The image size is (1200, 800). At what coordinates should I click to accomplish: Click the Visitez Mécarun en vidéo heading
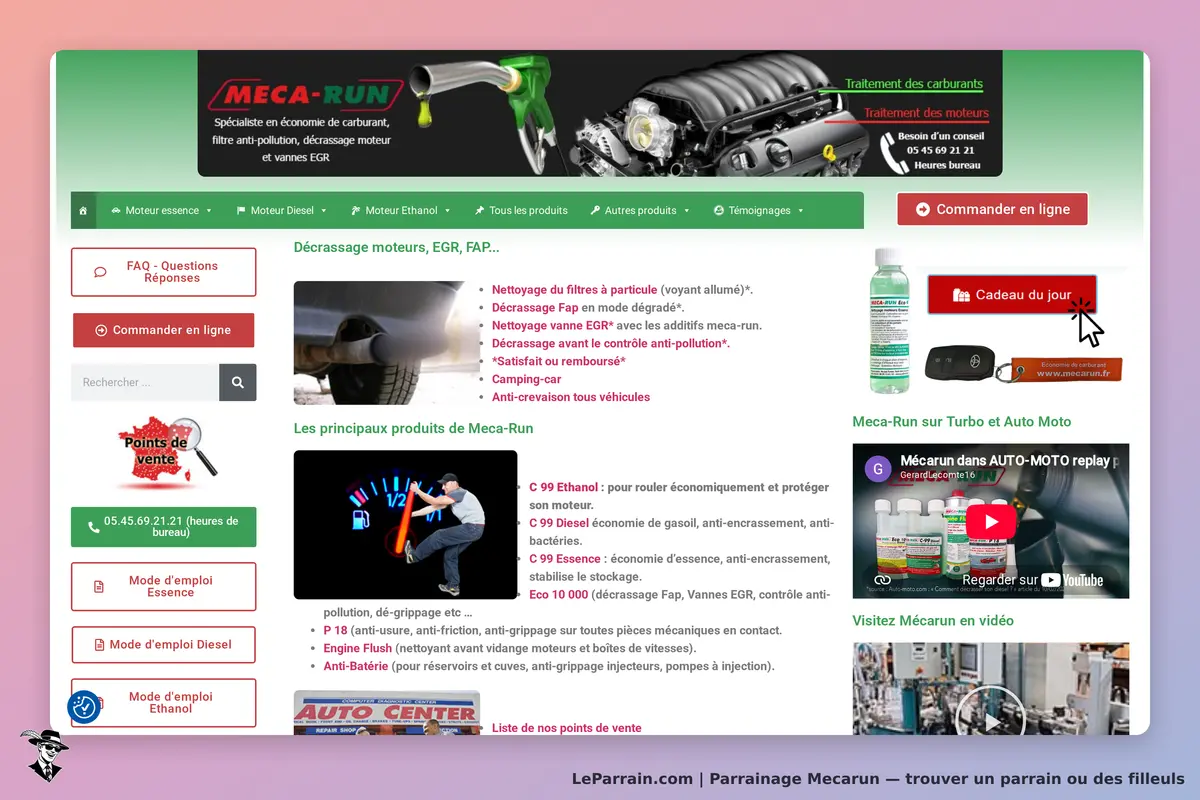point(933,621)
